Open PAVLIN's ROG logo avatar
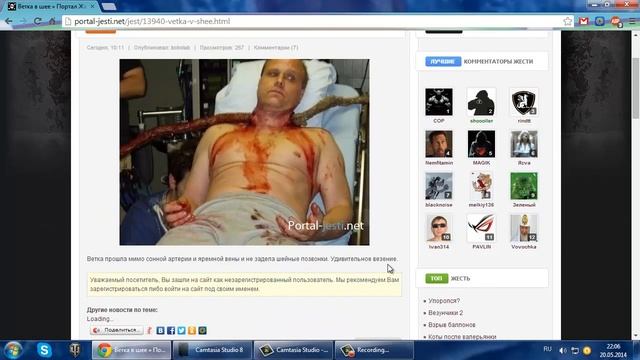The image size is (640, 360). point(481,228)
